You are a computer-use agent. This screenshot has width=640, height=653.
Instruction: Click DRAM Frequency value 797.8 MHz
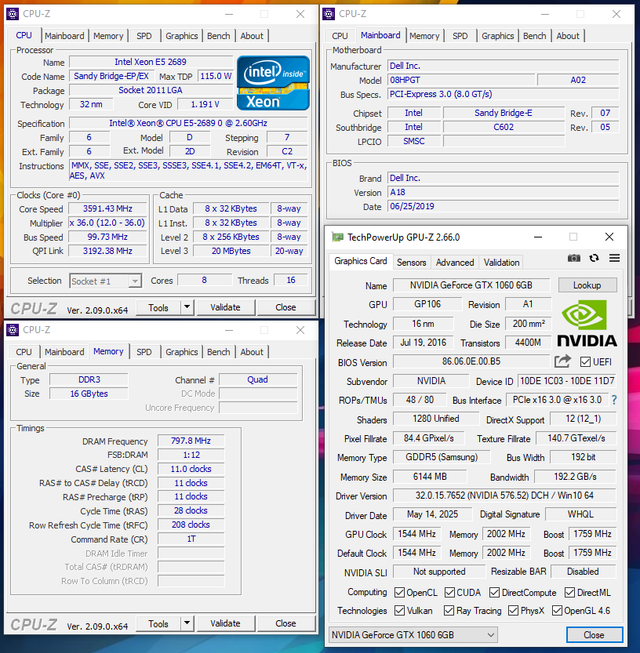pyautogui.click(x=191, y=441)
